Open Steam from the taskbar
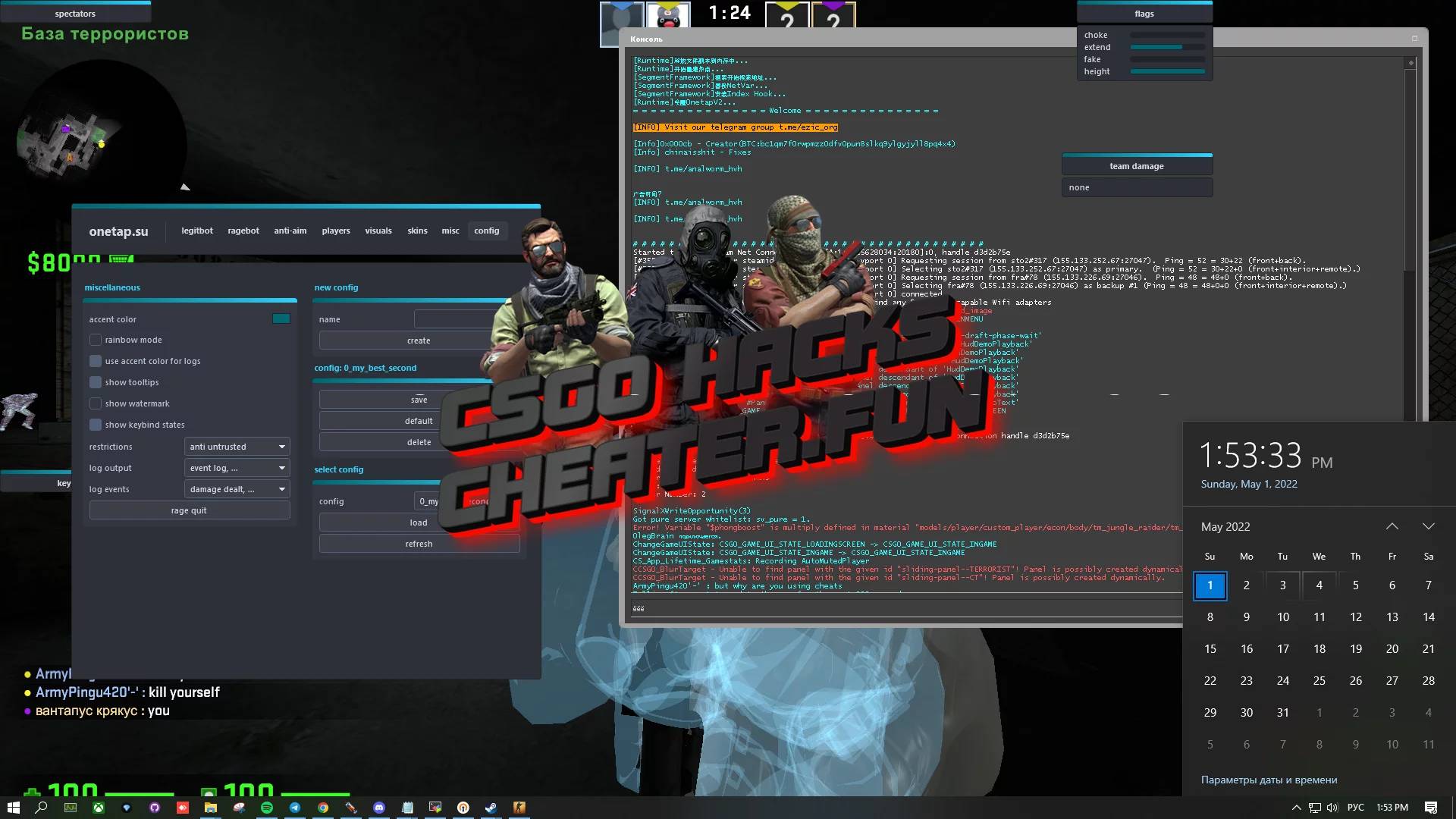1456x819 pixels. click(x=490, y=807)
